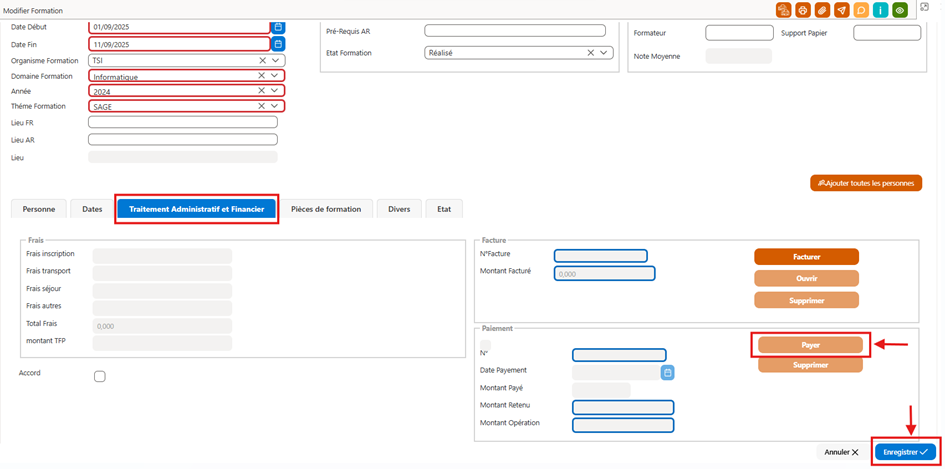The image size is (945, 469).
Task: Clear the Année 2024 selection
Action: (262, 90)
